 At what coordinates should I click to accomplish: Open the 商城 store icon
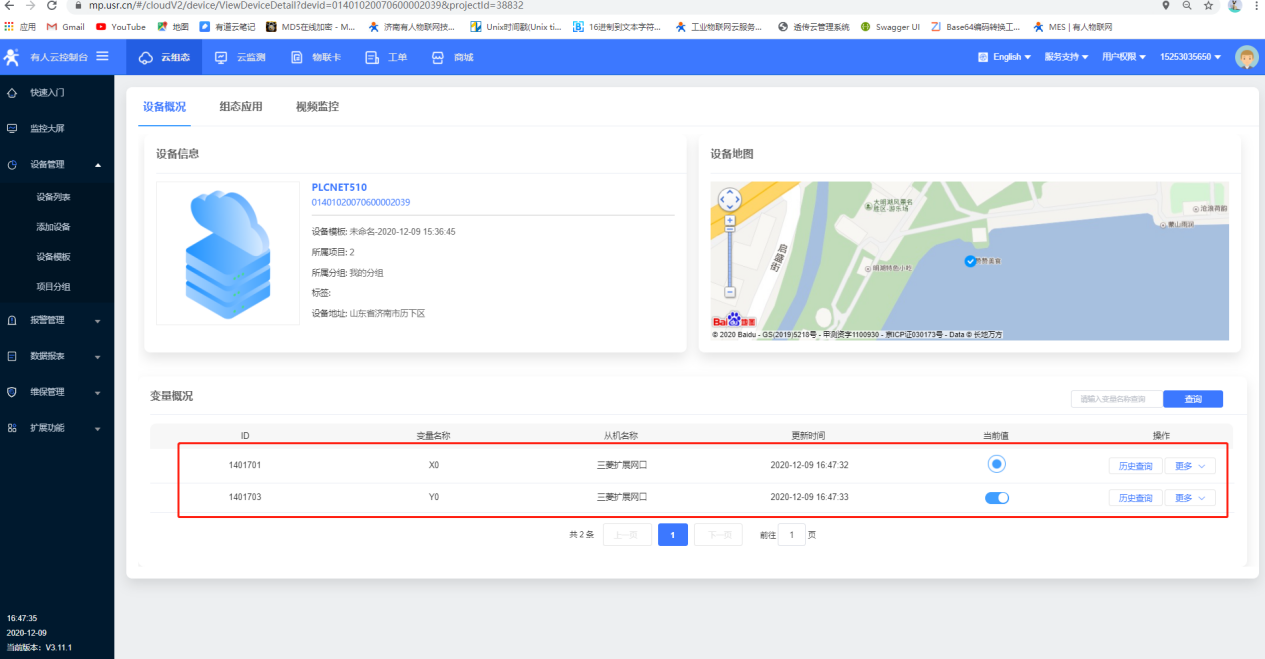(438, 58)
